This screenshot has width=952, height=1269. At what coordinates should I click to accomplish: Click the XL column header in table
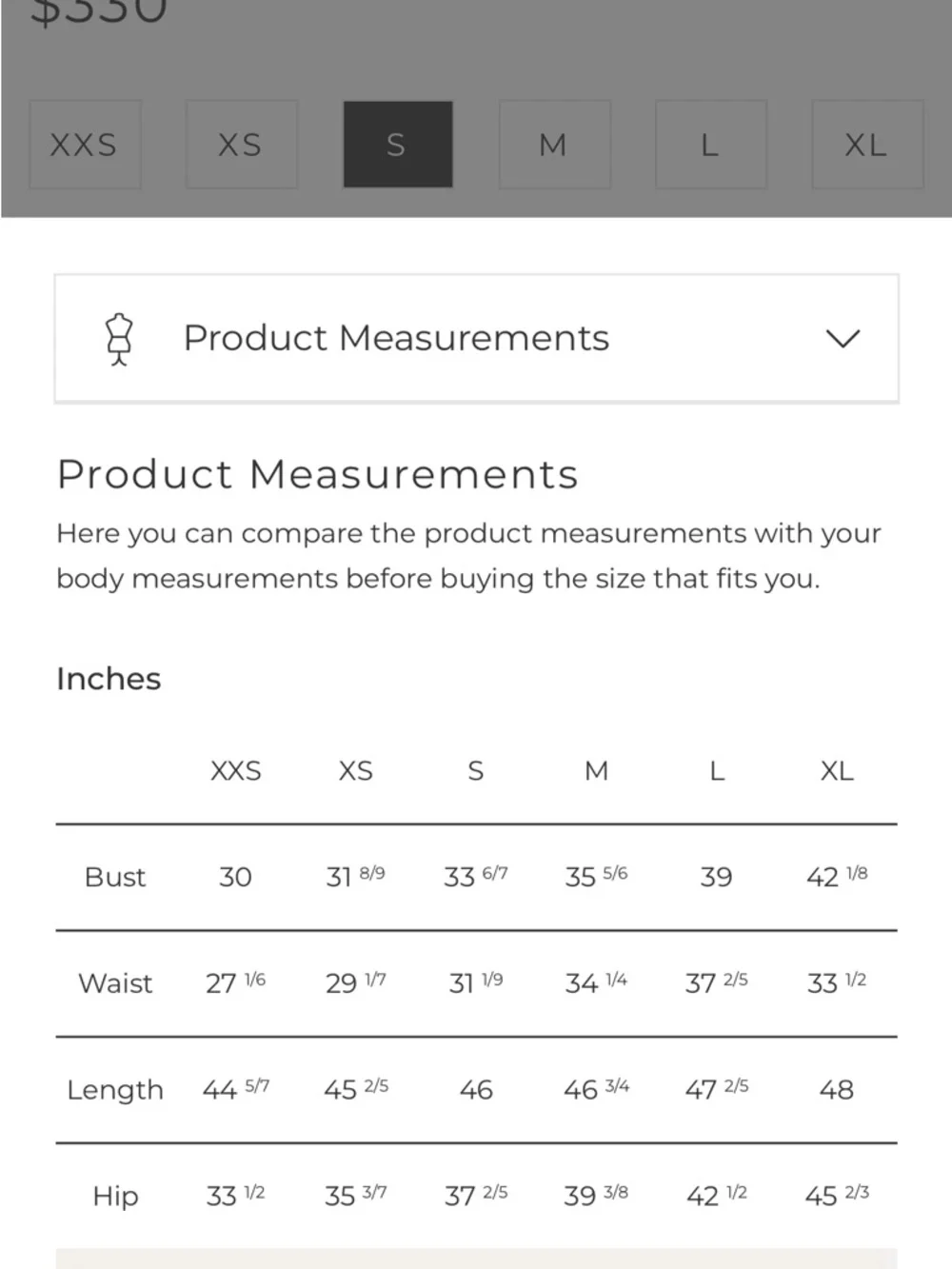837,770
